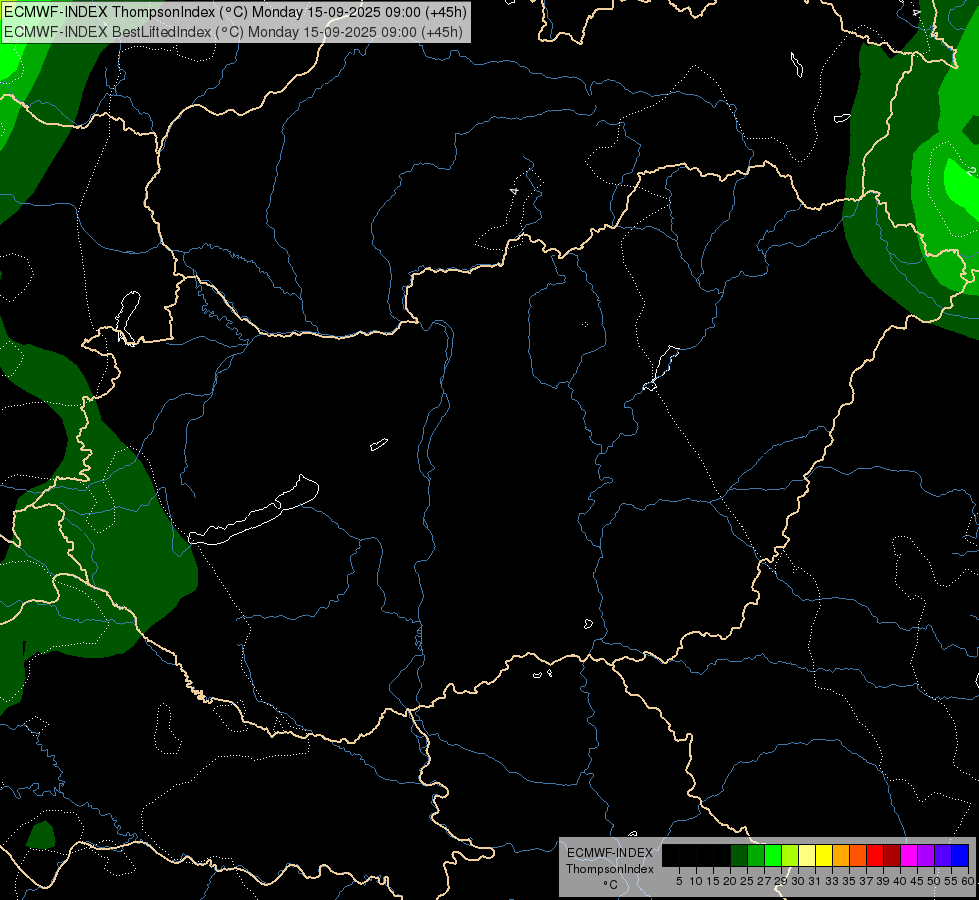979x900 pixels.
Task: Pick the bright green 27–29 legend swatch
Action: pyautogui.click(x=773, y=855)
